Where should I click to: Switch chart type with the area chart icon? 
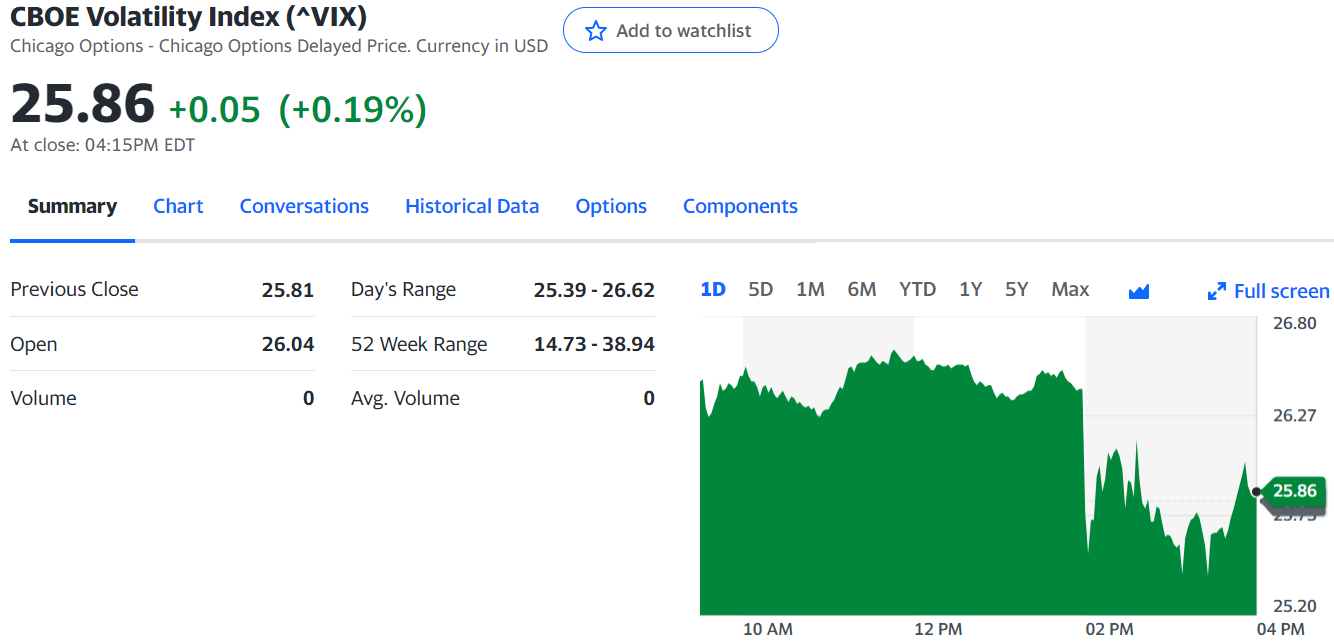pyautogui.click(x=1138, y=291)
